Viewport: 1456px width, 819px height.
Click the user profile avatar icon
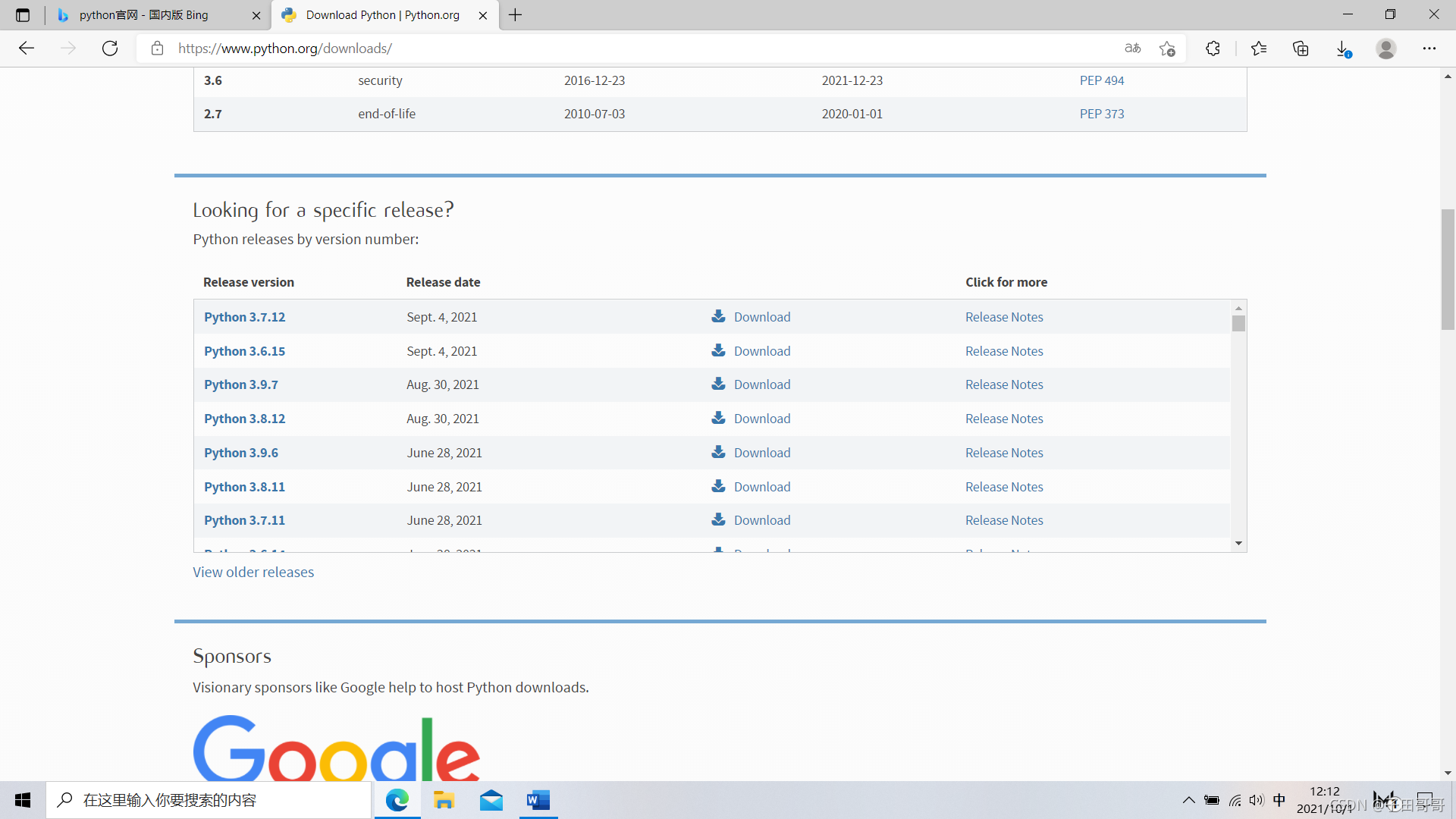coord(1385,49)
